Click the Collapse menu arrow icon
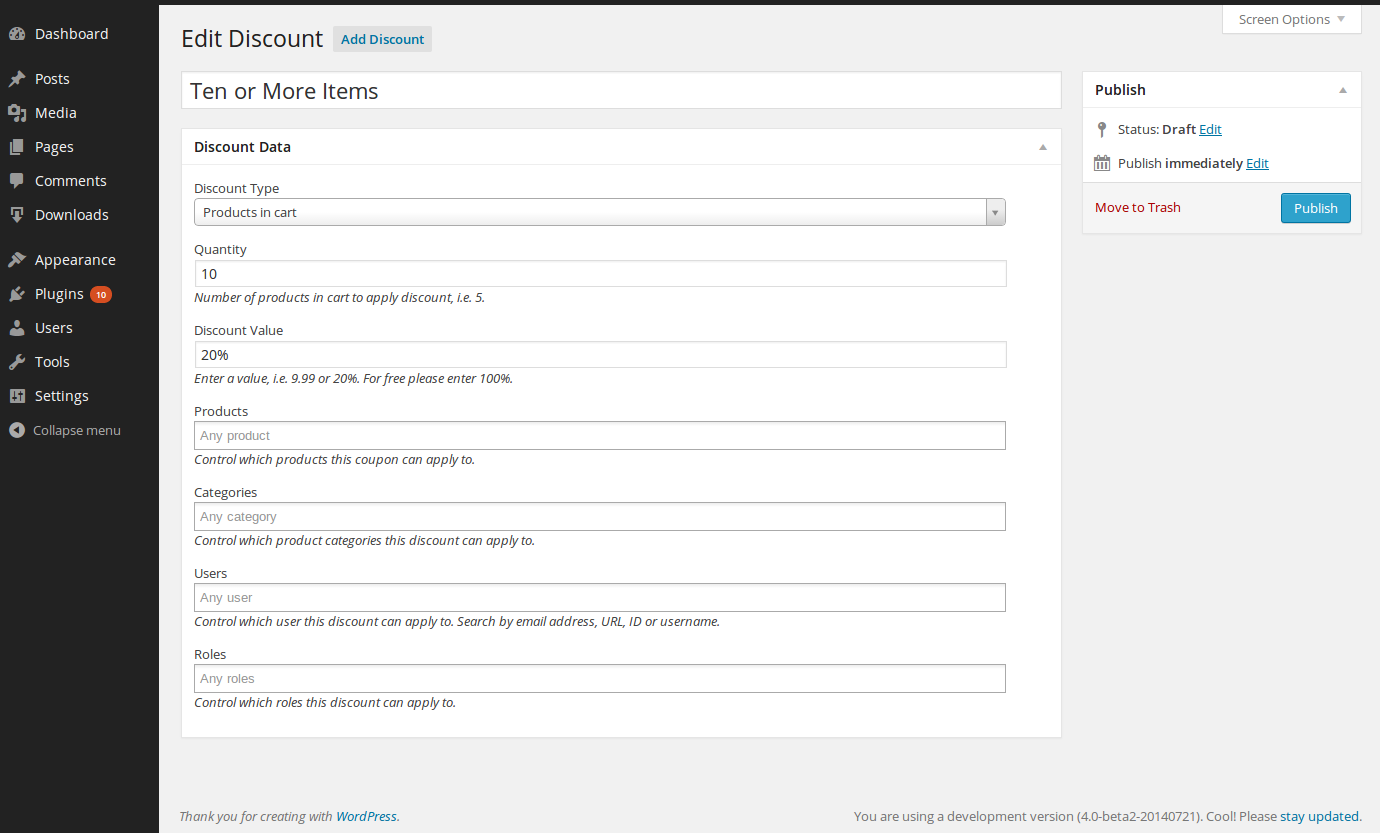 coord(17,430)
